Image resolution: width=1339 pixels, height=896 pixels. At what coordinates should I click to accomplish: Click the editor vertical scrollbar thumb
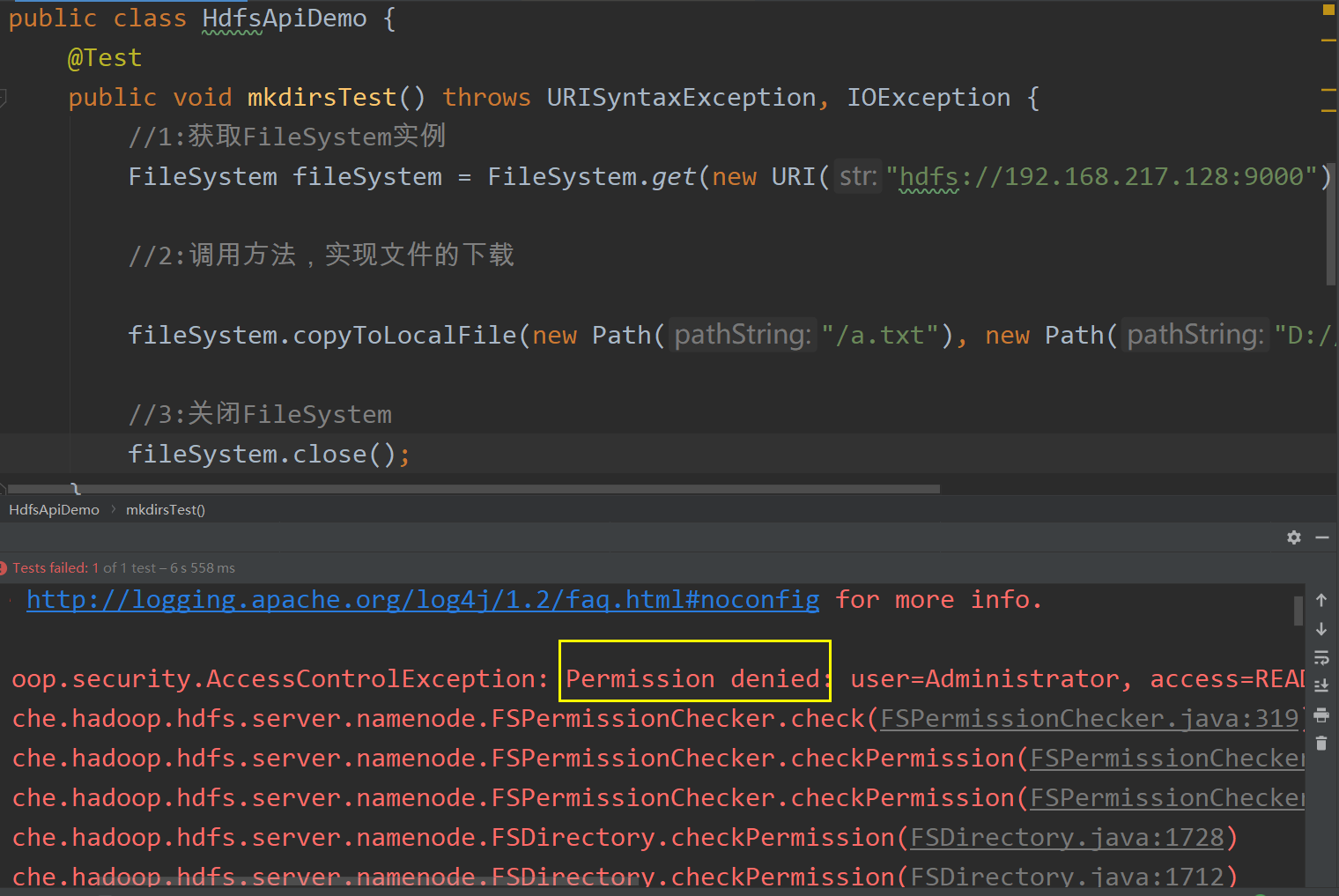click(1330, 225)
